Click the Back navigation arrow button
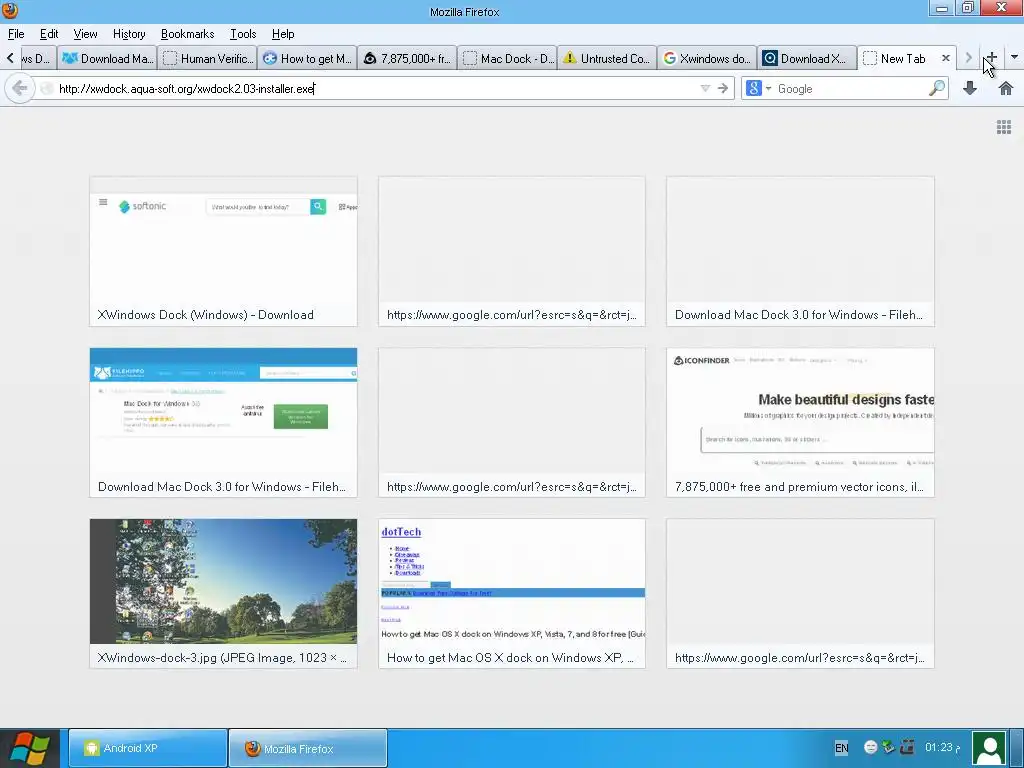This screenshot has height=768, width=1024. tap(20, 88)
